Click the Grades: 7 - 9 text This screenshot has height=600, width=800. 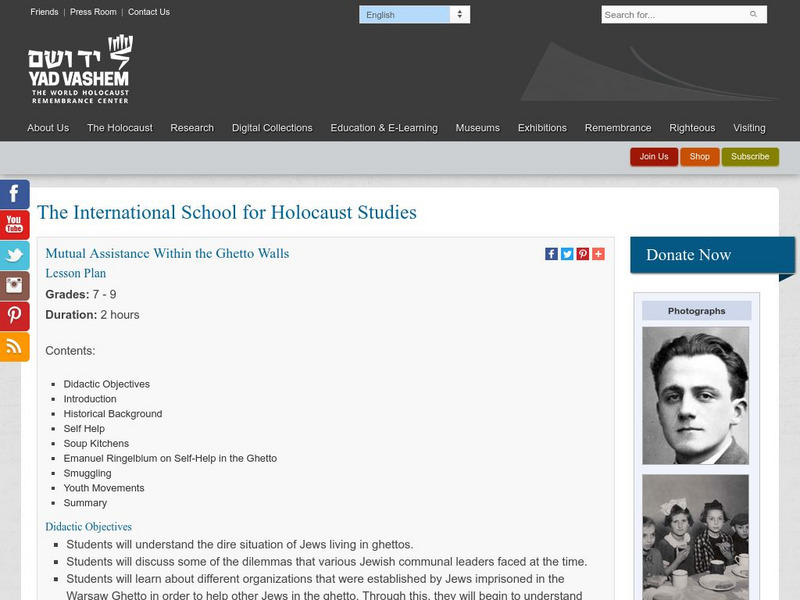click(x=81, y=294)
